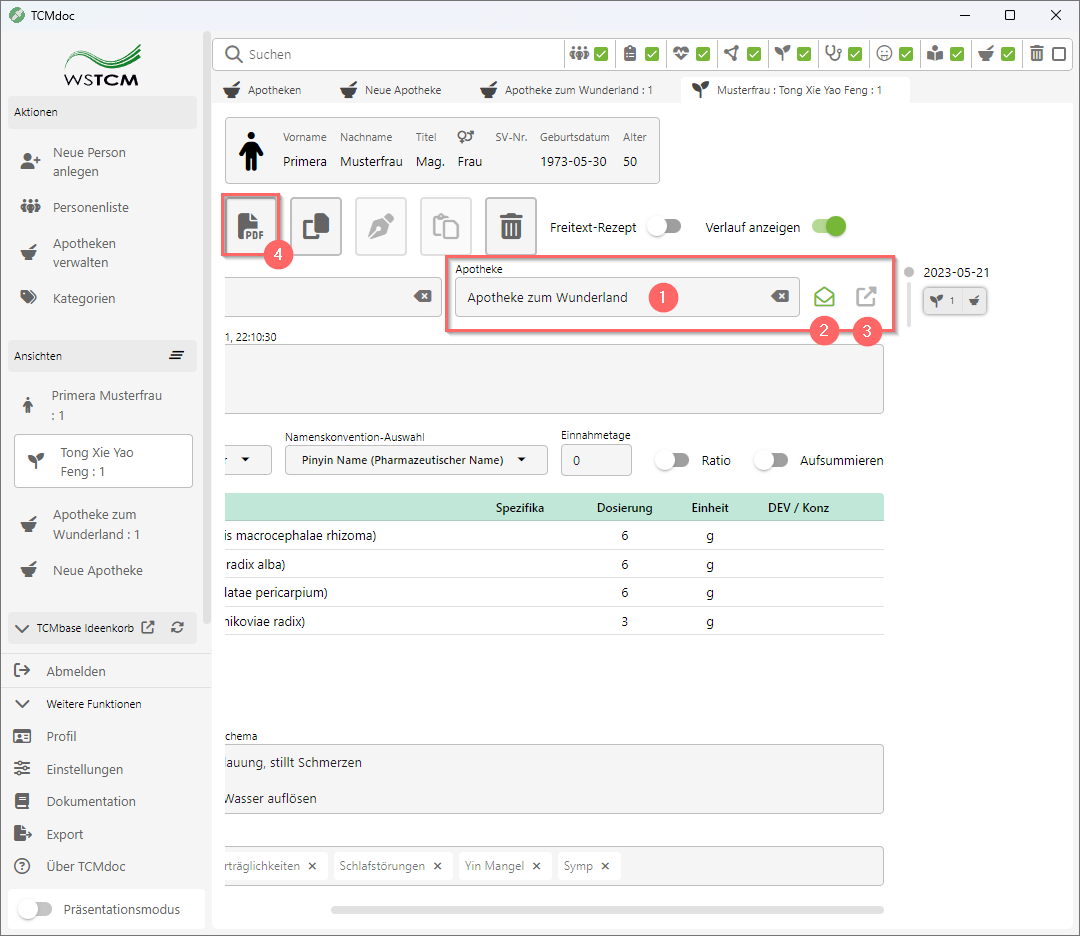This screenshot has height=936, width=1080.
Task: Expand the TCMbase Ideenkorb chevron
Action: (22, 628)
